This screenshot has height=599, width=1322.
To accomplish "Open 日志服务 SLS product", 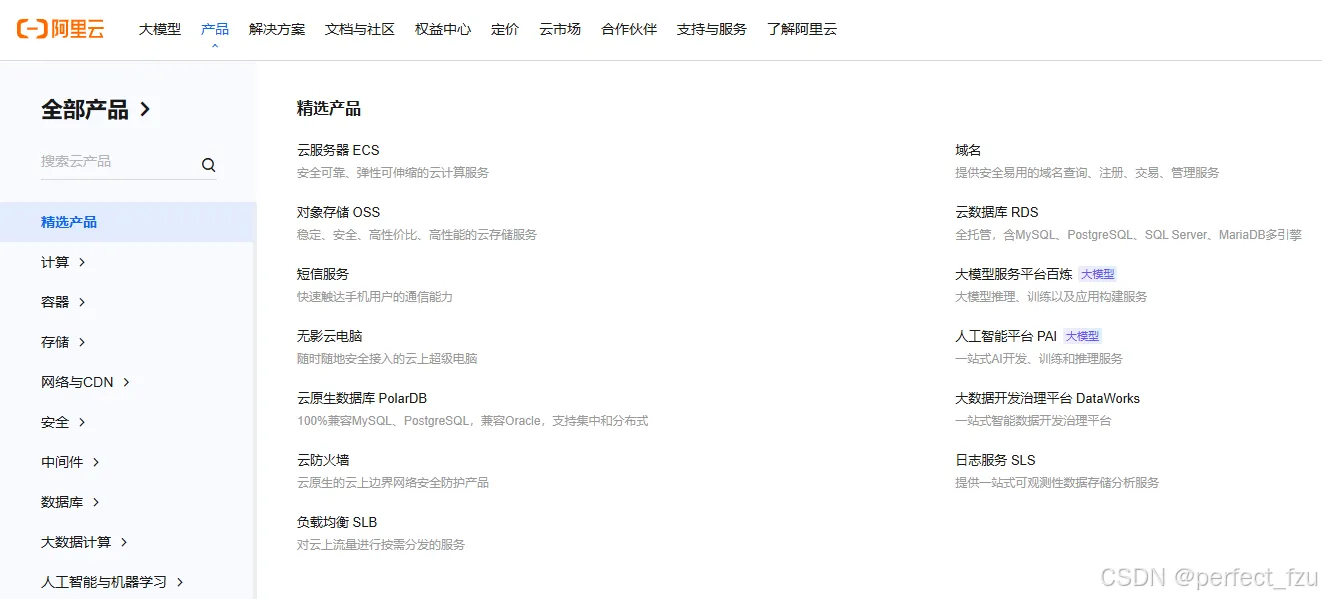I will point(995,459).
